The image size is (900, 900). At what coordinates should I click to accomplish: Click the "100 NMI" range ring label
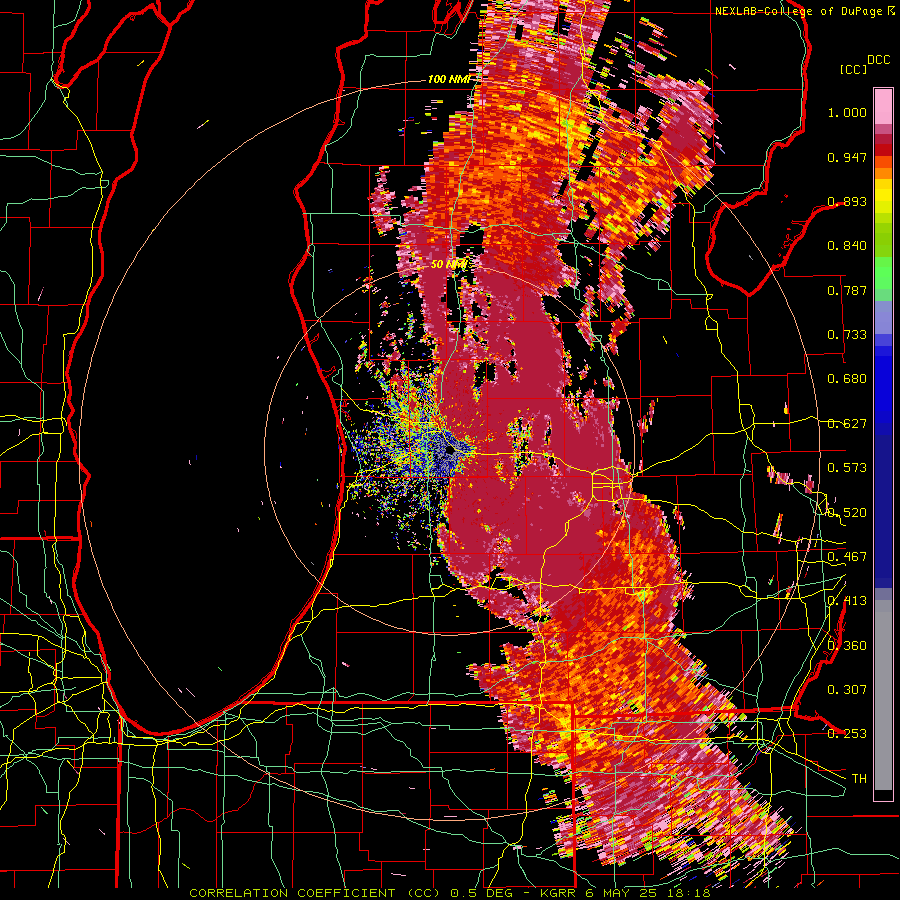(x=448, y=79)
